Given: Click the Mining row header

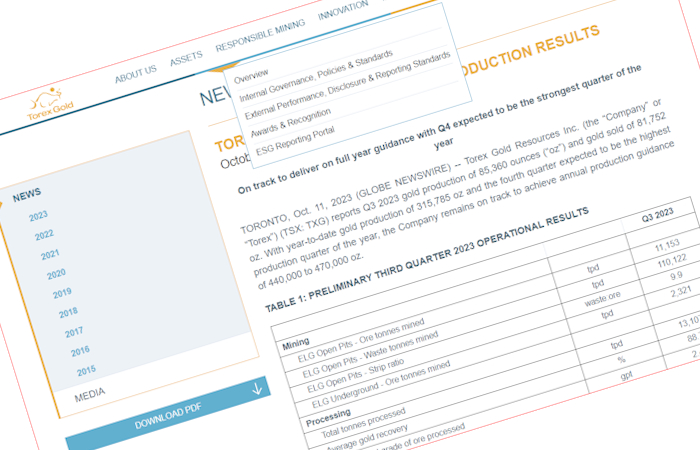Looking at the screenshot, I should pyautogui.click(x=296, y=344).
